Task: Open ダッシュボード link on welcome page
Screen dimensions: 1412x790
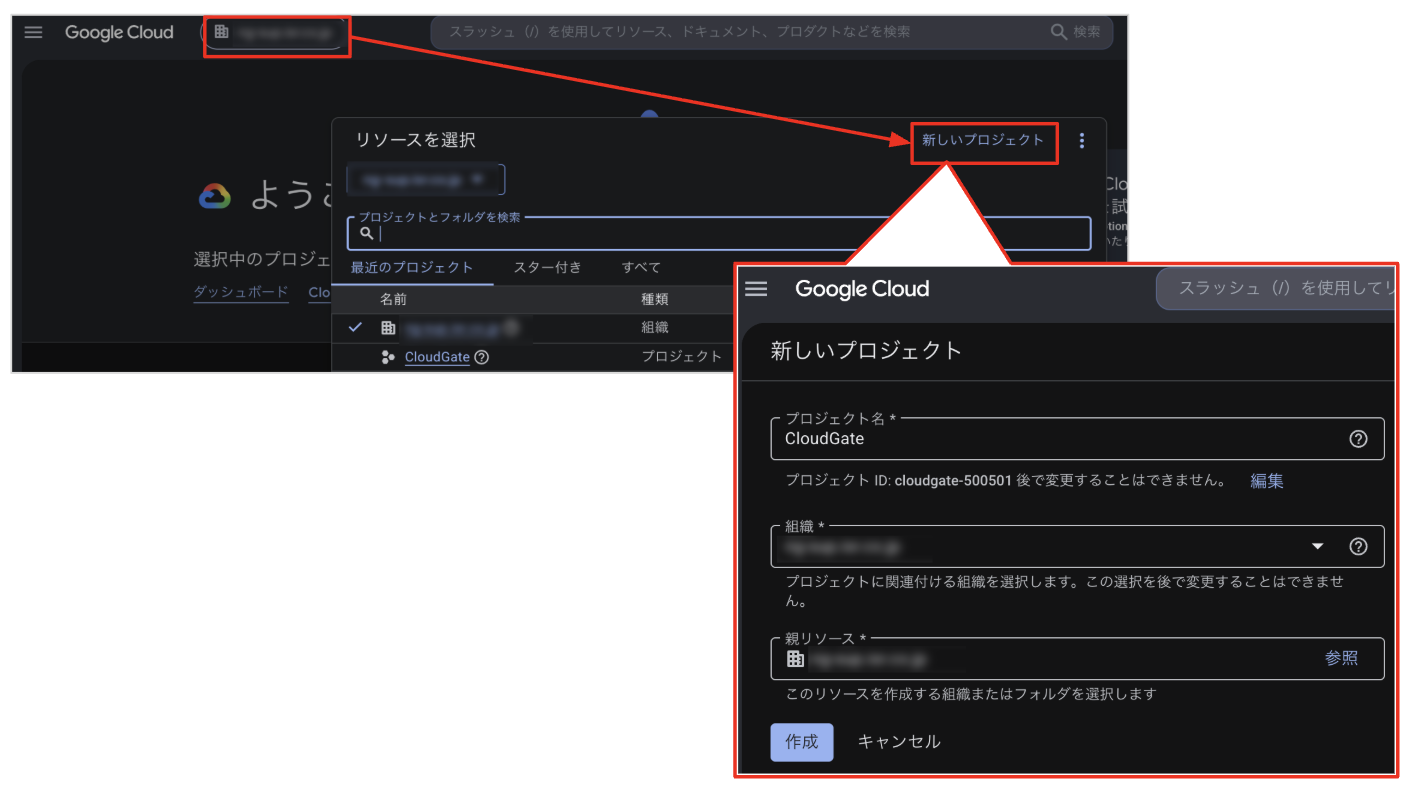Action: (x=241, y=293)
